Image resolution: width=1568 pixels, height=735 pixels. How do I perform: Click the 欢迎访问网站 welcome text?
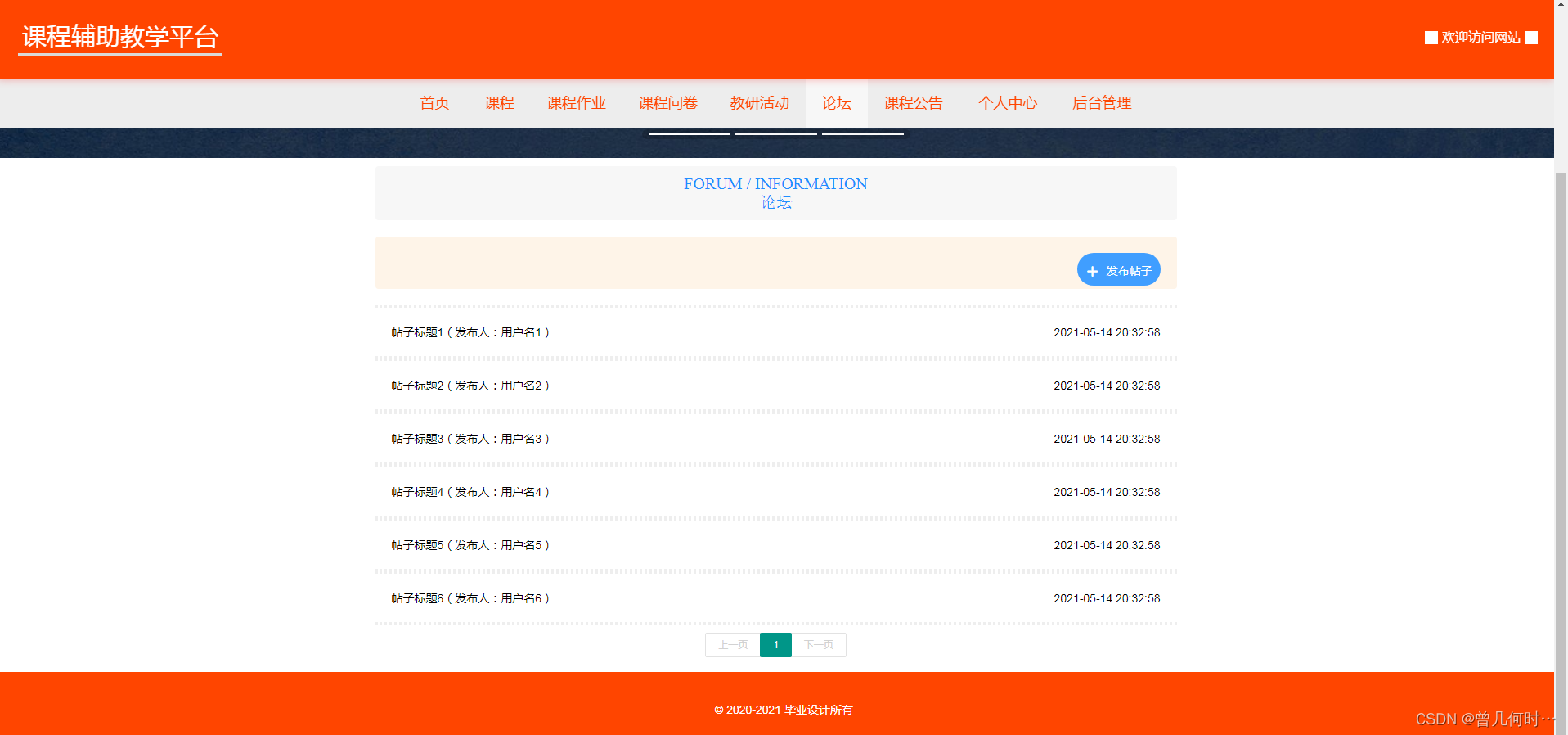pyautogui.click(x=1480, y=38)
